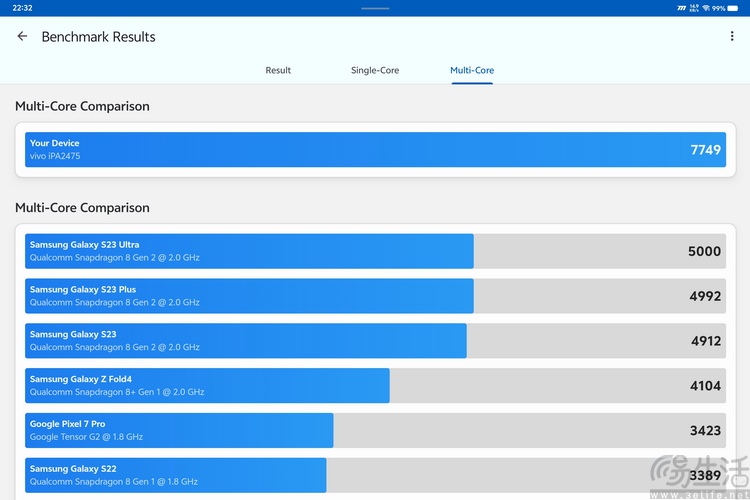The height and width of the screenshot is (500, 750).
Task: Tap the Snapdragon 8+ Gen 1 subtitle
Action: coord(117,392)
